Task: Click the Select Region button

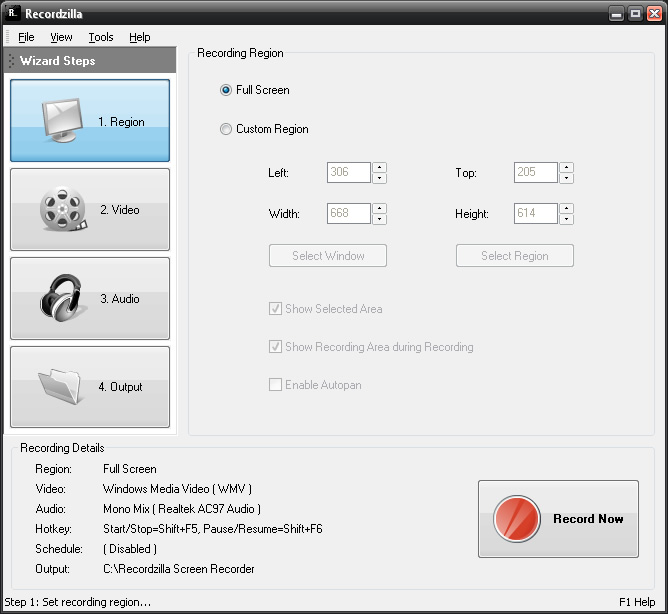Action: [x=515, y=256]
